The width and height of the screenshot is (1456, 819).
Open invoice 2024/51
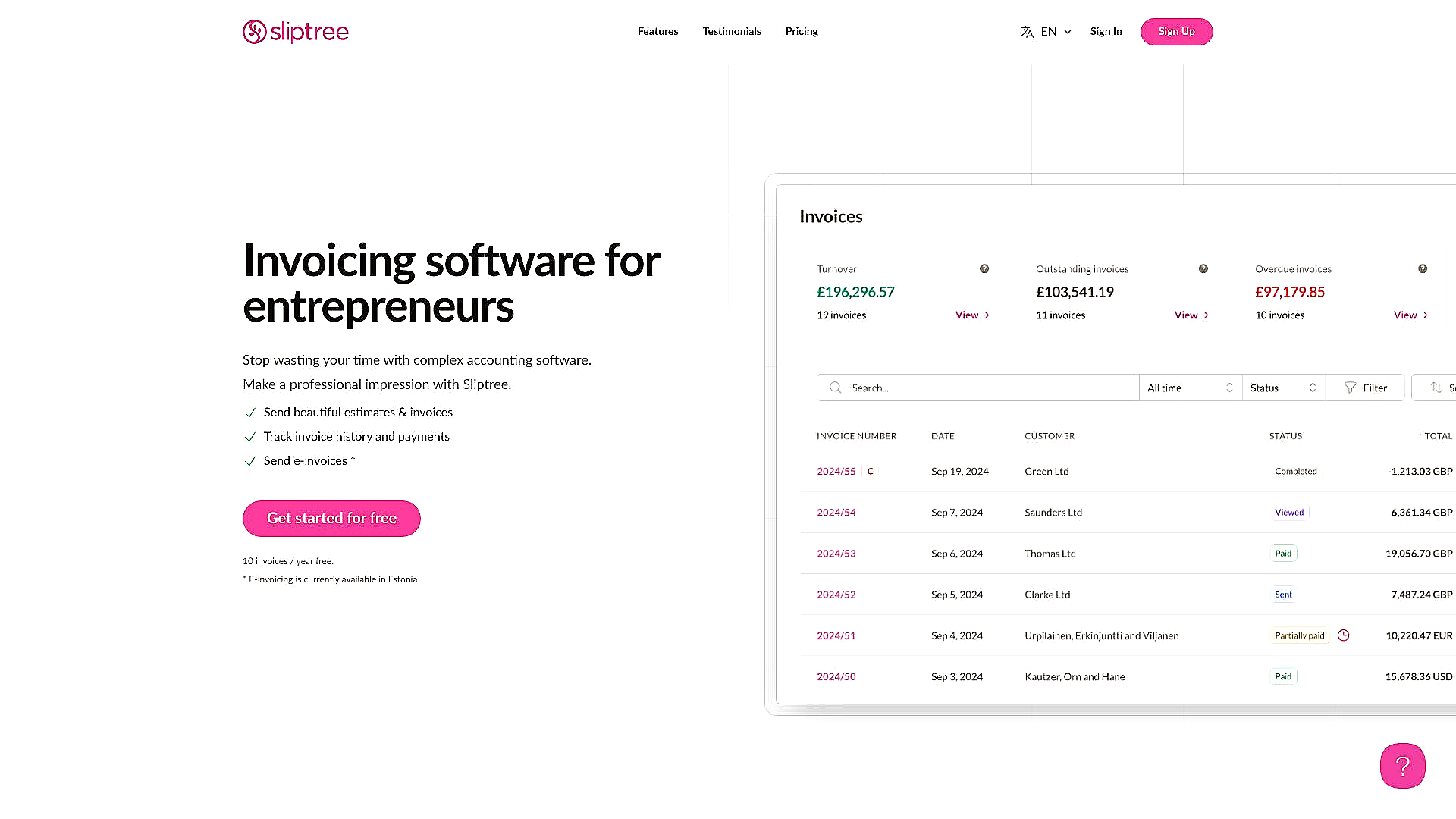point(836,635)
